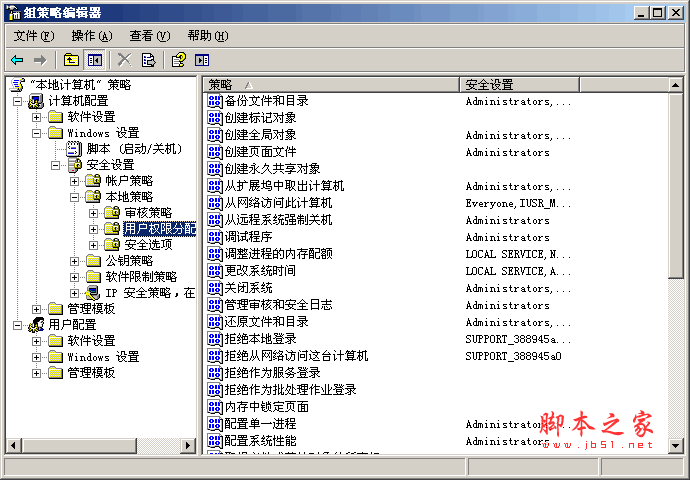The width and height of the screenshot is (690, 480).
Task: Expand the 公钥策略 tree node
Action: pyautogui.click(x=75, y=261)
